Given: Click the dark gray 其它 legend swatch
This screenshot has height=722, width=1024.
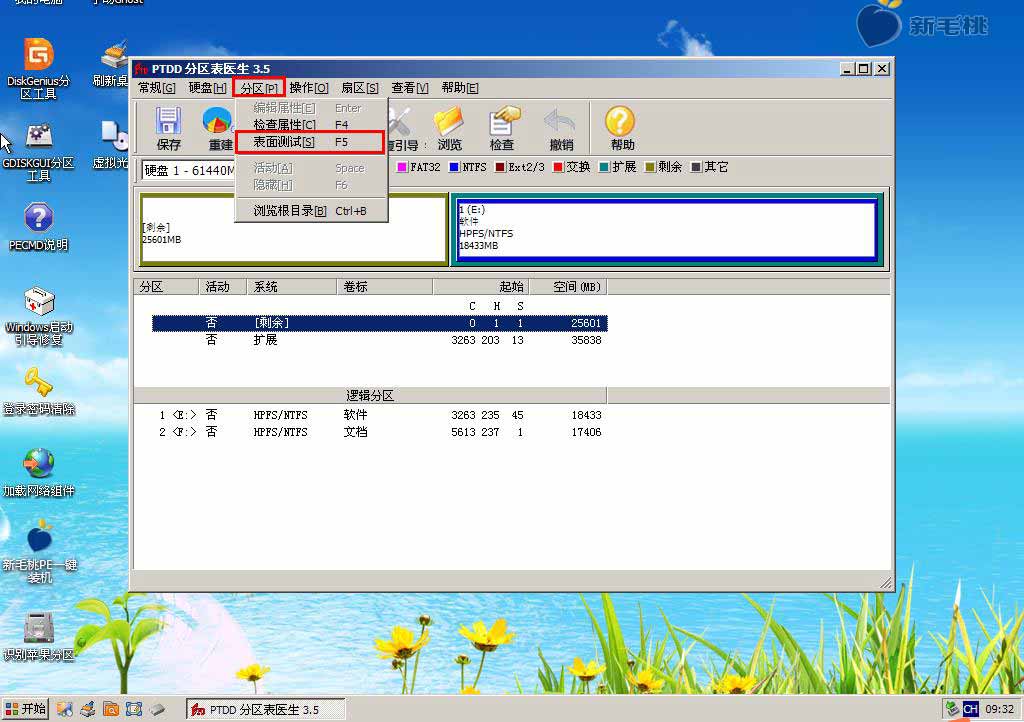Looking at the screenshot, I should pyautogui.click(x=696, y=167).
